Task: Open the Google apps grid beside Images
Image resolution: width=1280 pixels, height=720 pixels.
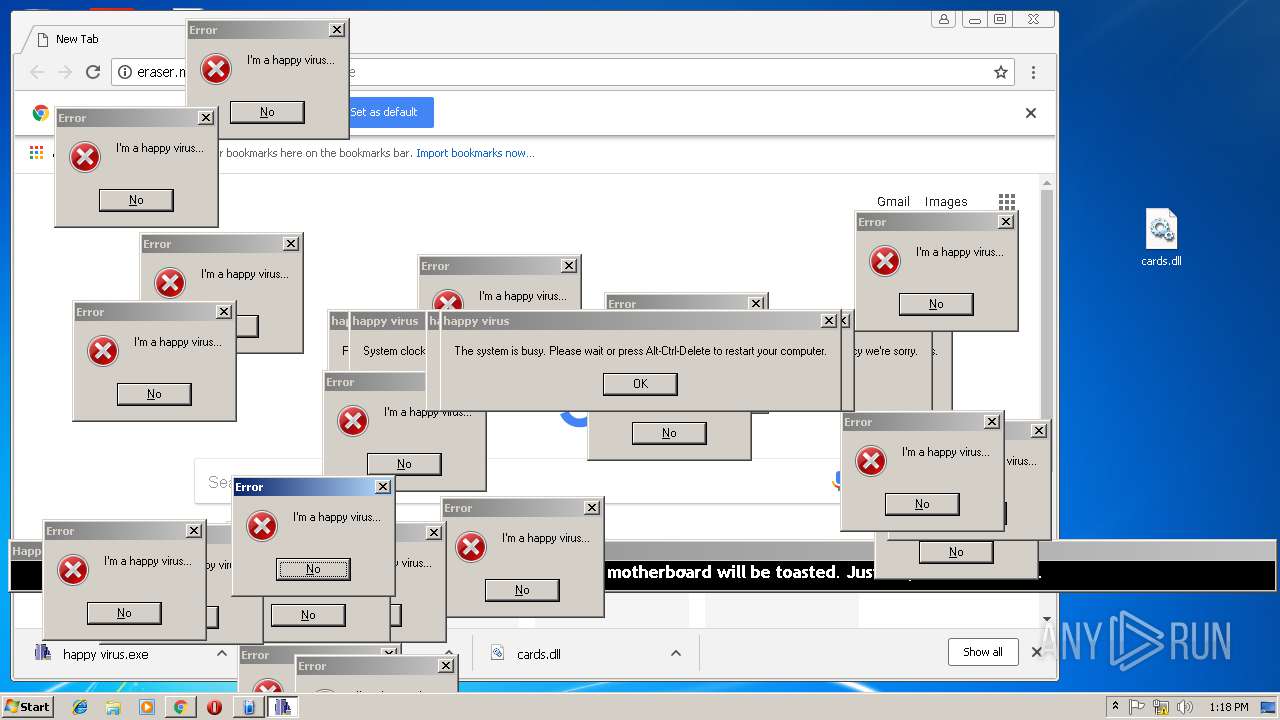Action: point(1007,201)
